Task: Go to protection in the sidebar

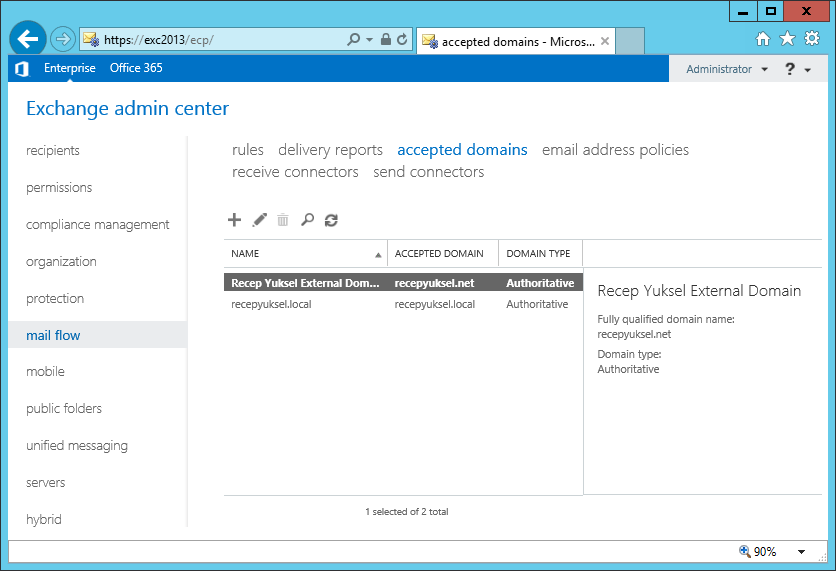Action: [55, 299]
